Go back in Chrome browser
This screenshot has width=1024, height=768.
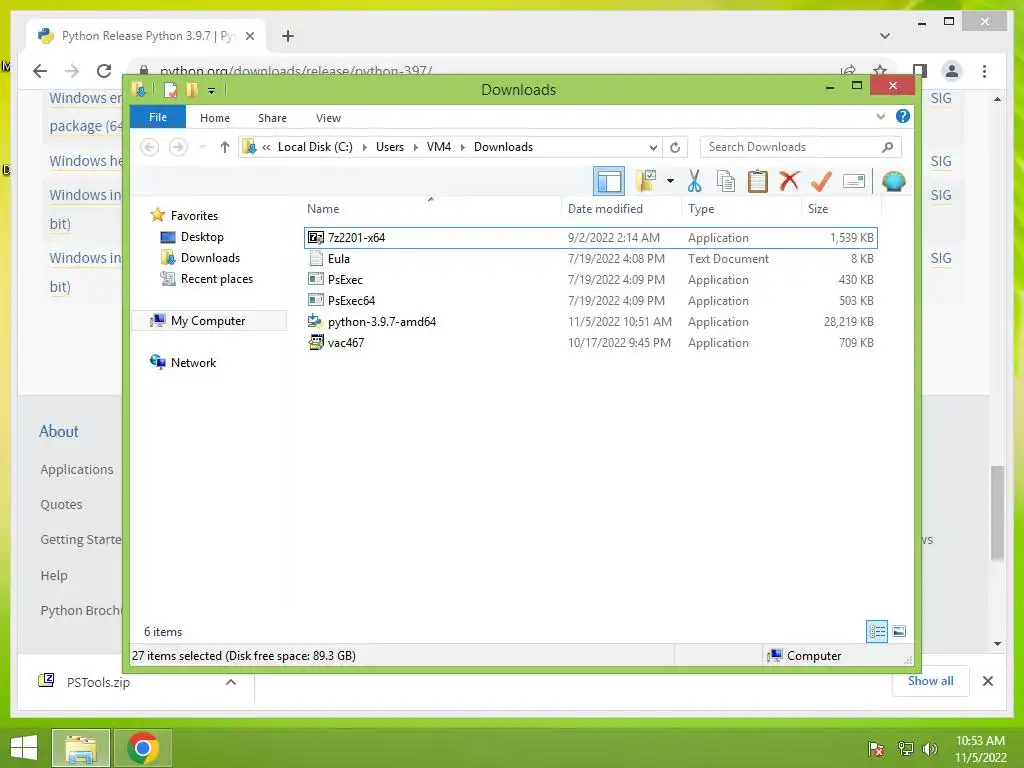[40, 71]
